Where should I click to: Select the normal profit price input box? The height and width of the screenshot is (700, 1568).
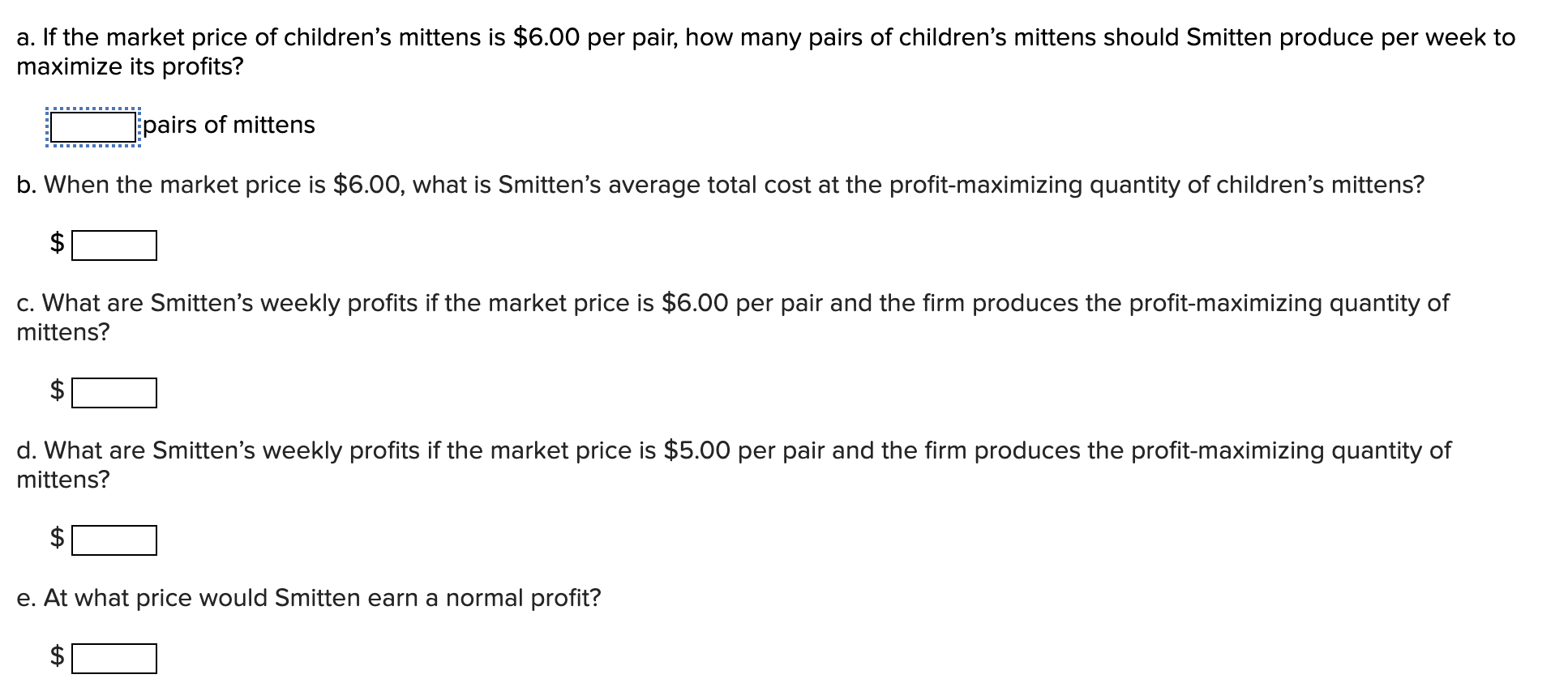[x=114, y=659]
